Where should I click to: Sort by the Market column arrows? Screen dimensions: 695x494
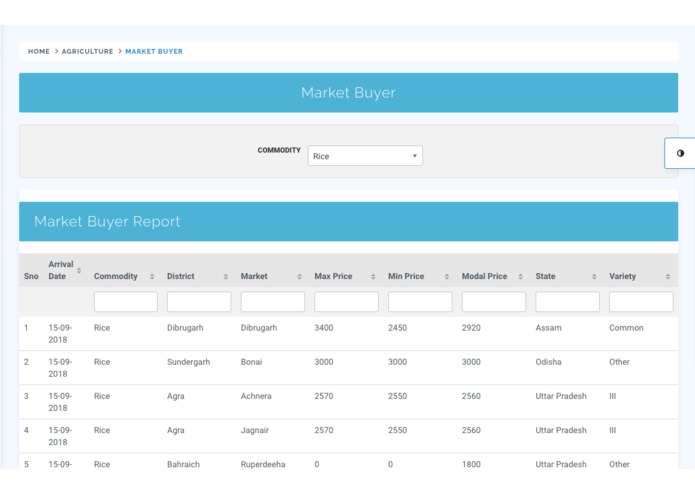tap(299, 276)
